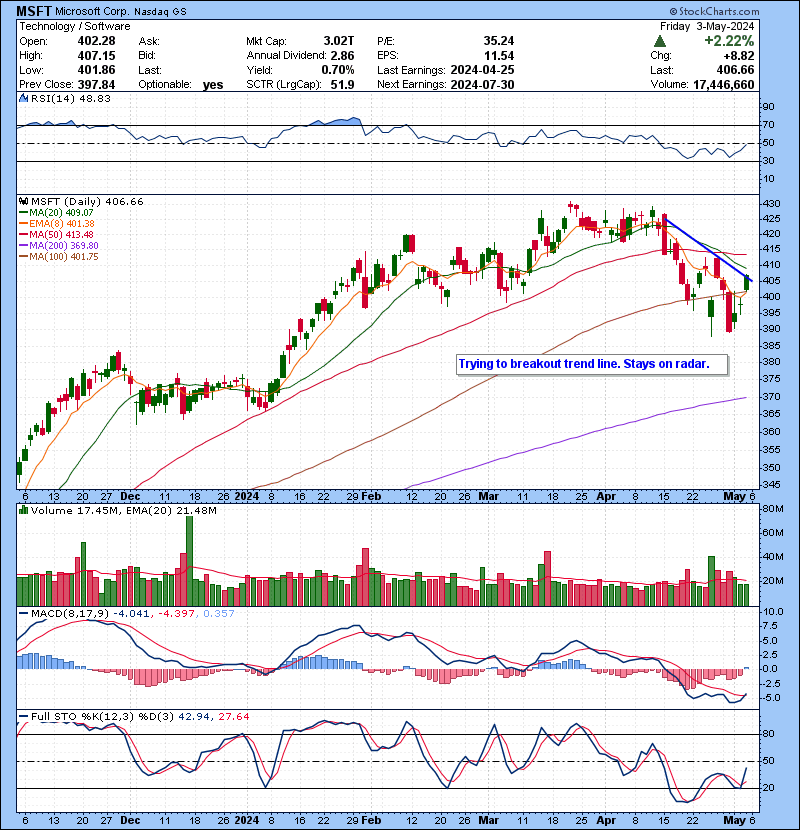Image resolution: width=800 pixels, height=830 pixels.
Task: Click the Open value 402.28
Action: click(x=96, y=41)
